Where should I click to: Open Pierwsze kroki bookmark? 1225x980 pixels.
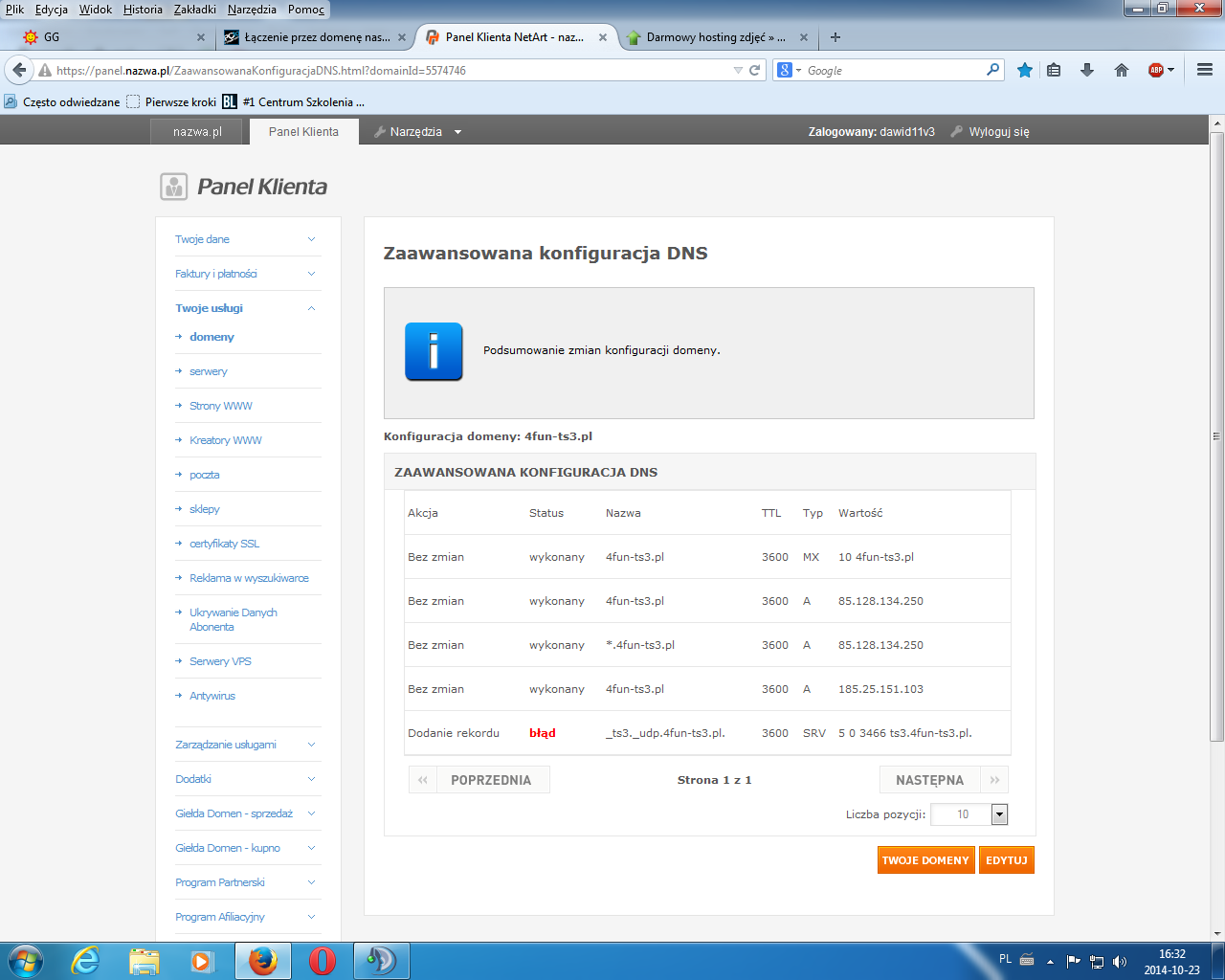click(172, 101)
